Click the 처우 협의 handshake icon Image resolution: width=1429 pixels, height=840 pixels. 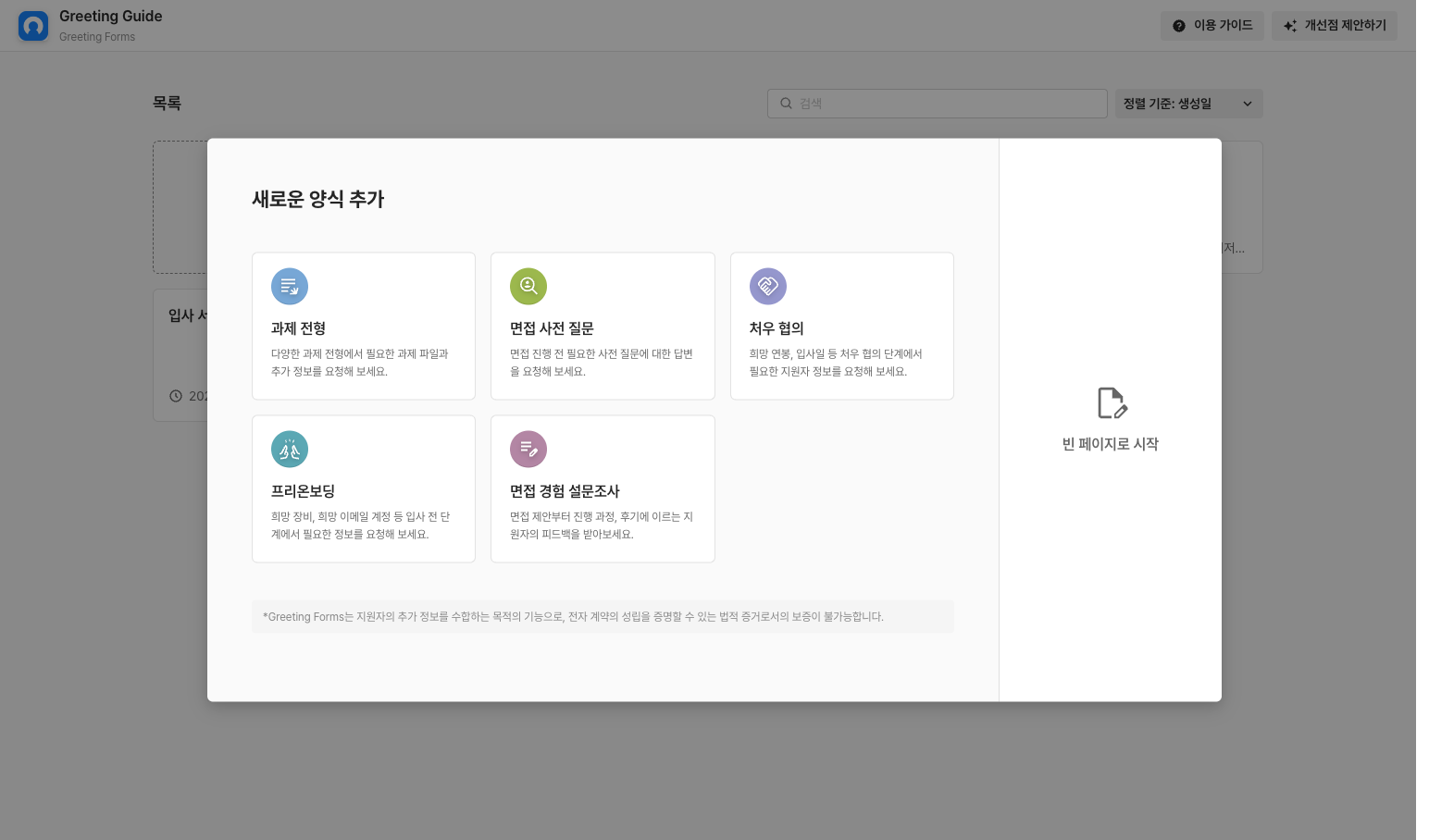[x=768, y=287]
